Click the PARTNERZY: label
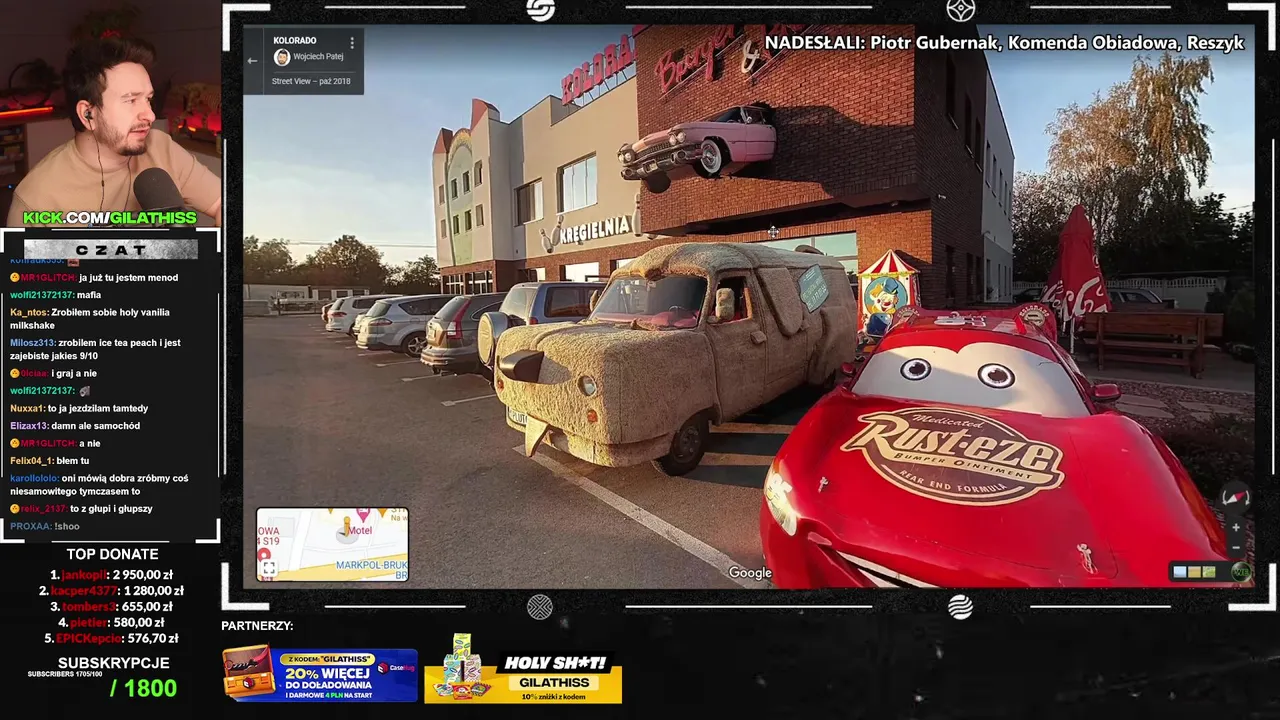The image size is (1280, 720). [257, 626]
